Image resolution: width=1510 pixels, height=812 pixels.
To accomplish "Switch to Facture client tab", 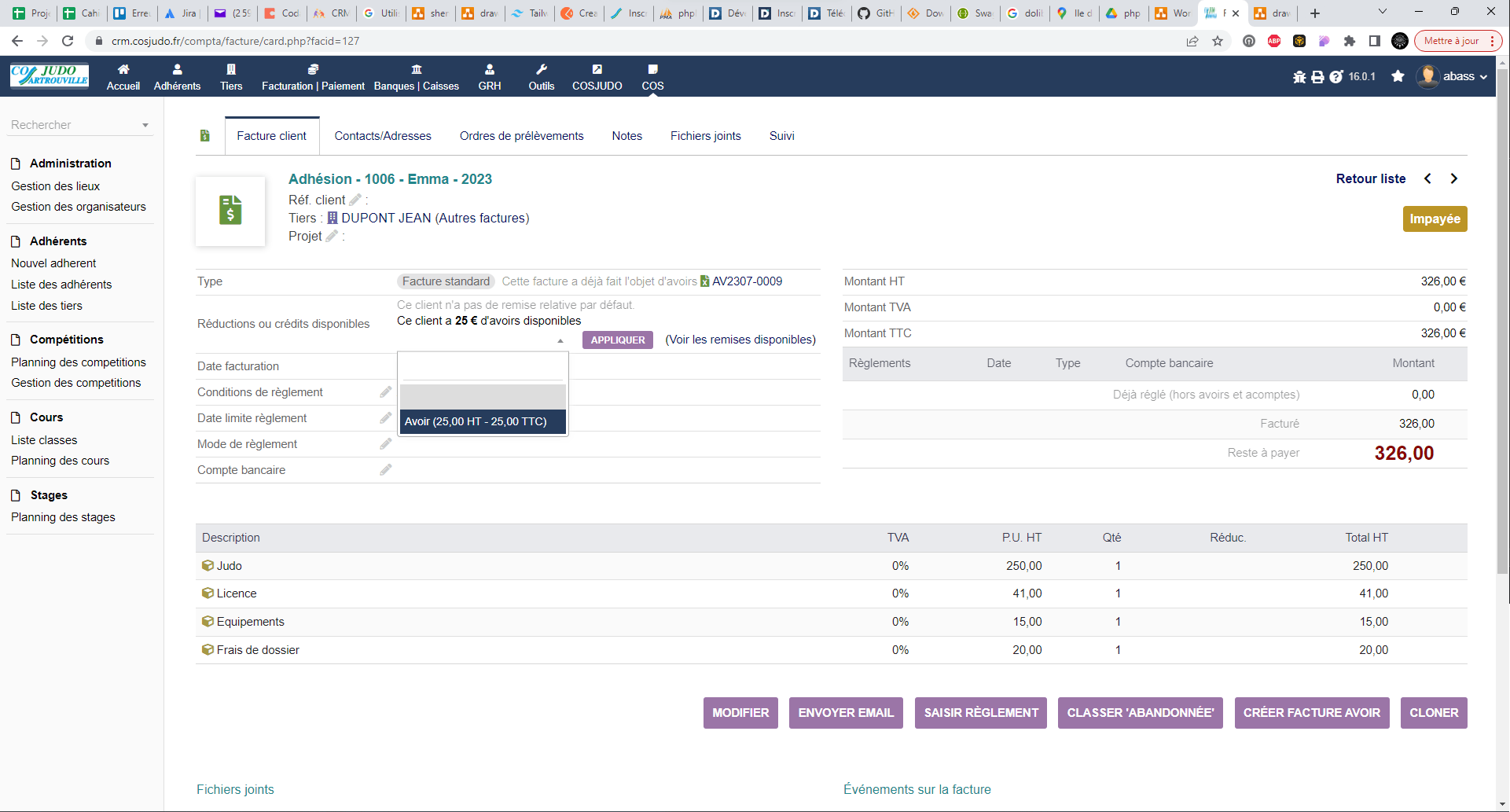I will pos(272,136).
